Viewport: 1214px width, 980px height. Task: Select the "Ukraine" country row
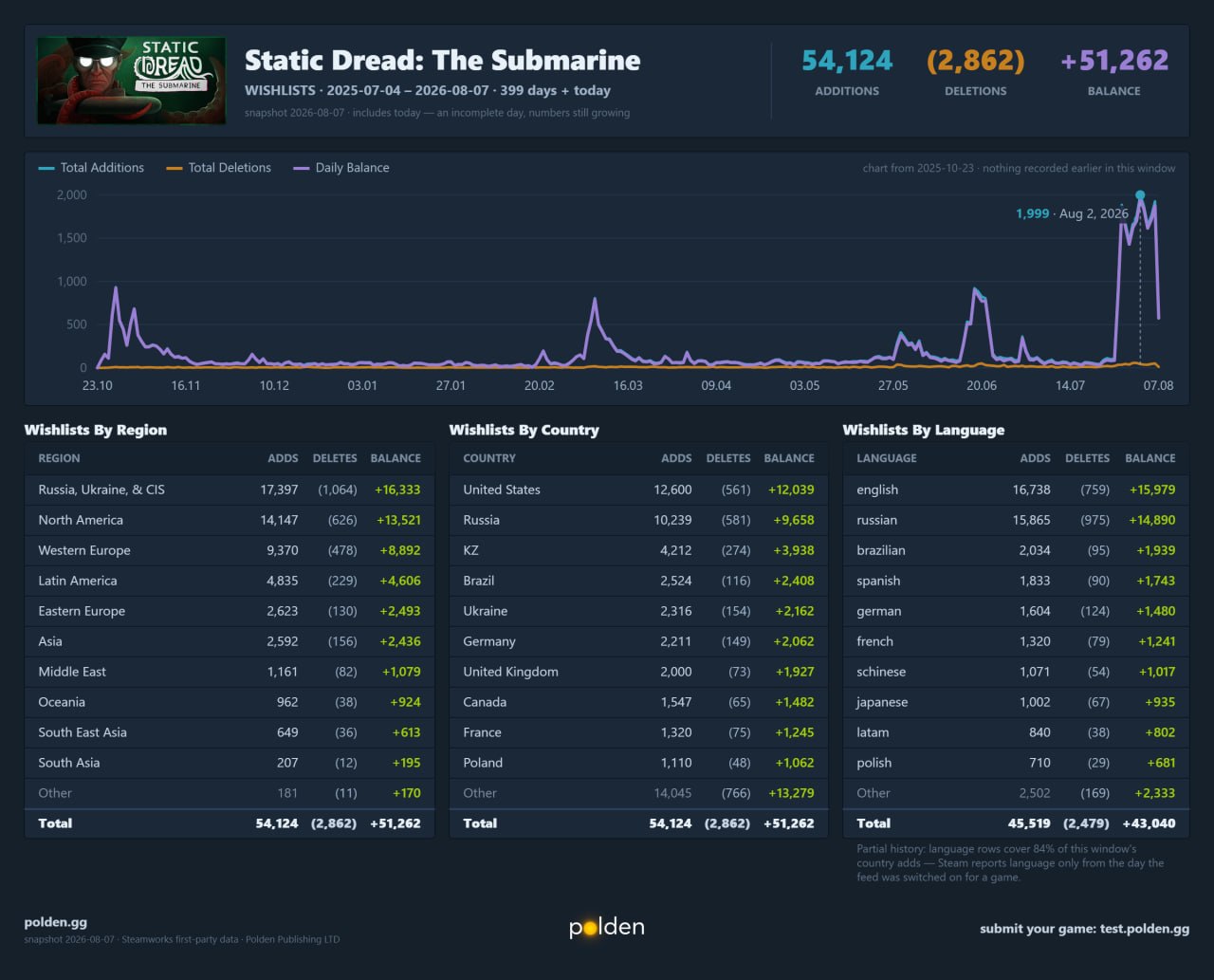pyautogui.click(x=638, y=611)
